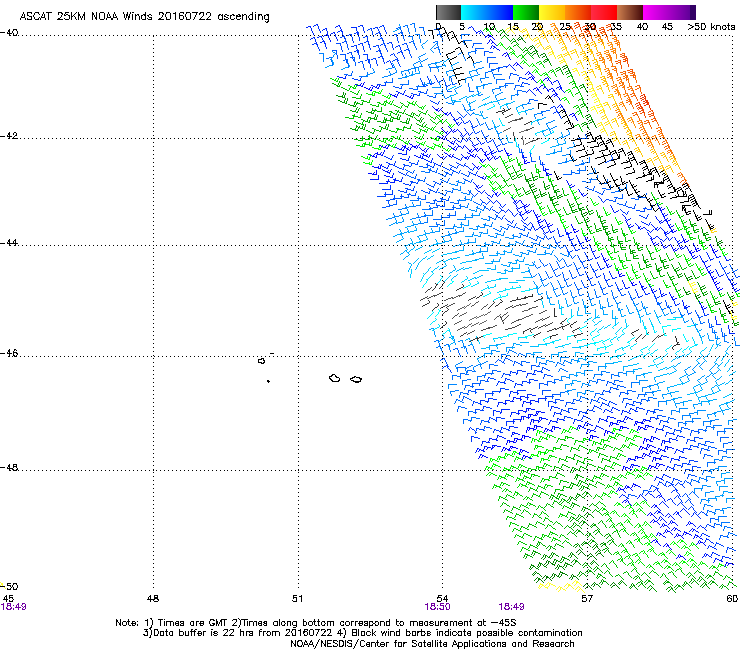Click the title 'ASCAT 25KM NOAA Winds 20160722 ascending'
The height and width of the screenshot is (650, 740).
(144, 17)
